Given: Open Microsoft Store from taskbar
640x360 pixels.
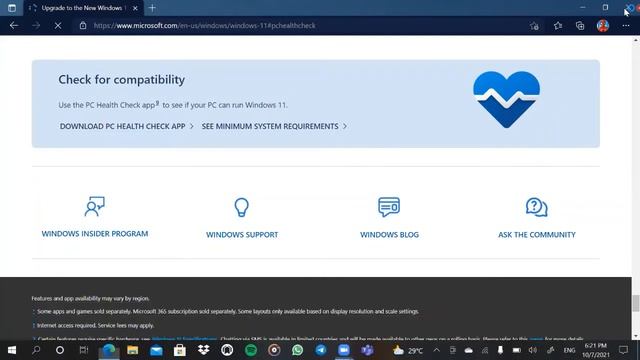Looking at the screenshot, I should [180, 350].
